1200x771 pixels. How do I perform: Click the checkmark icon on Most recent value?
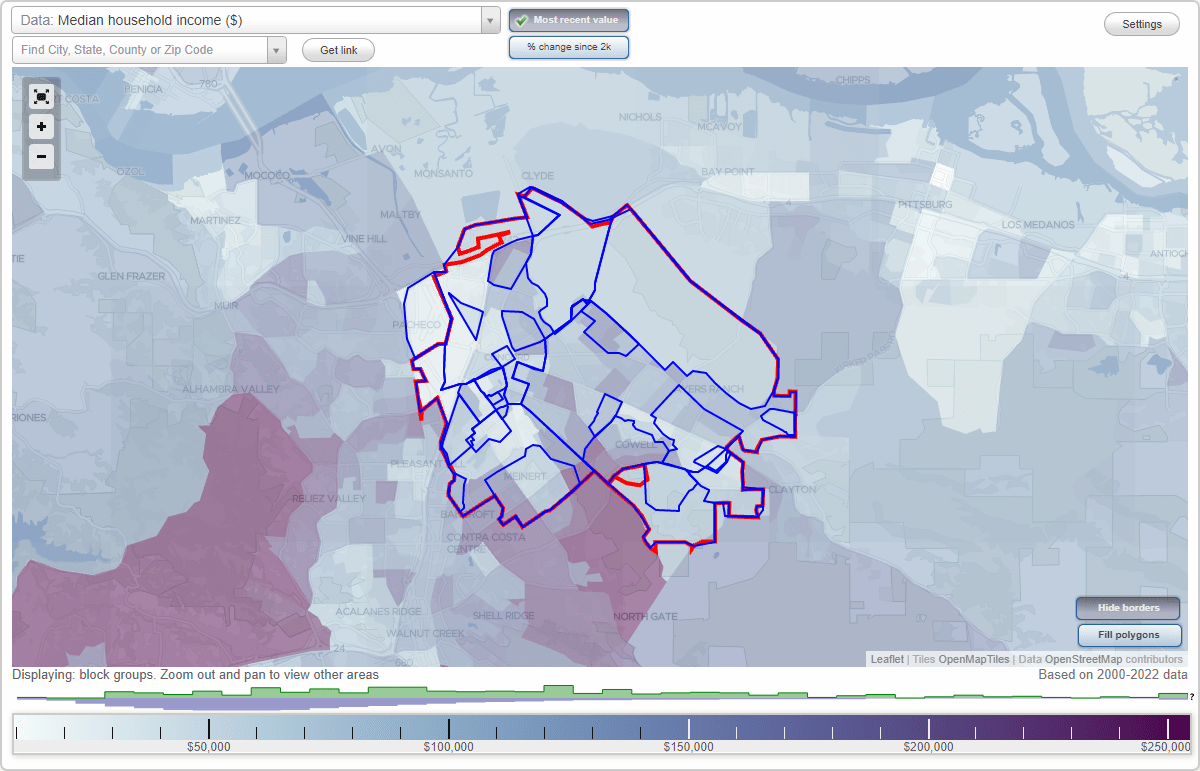pos(523,19)
